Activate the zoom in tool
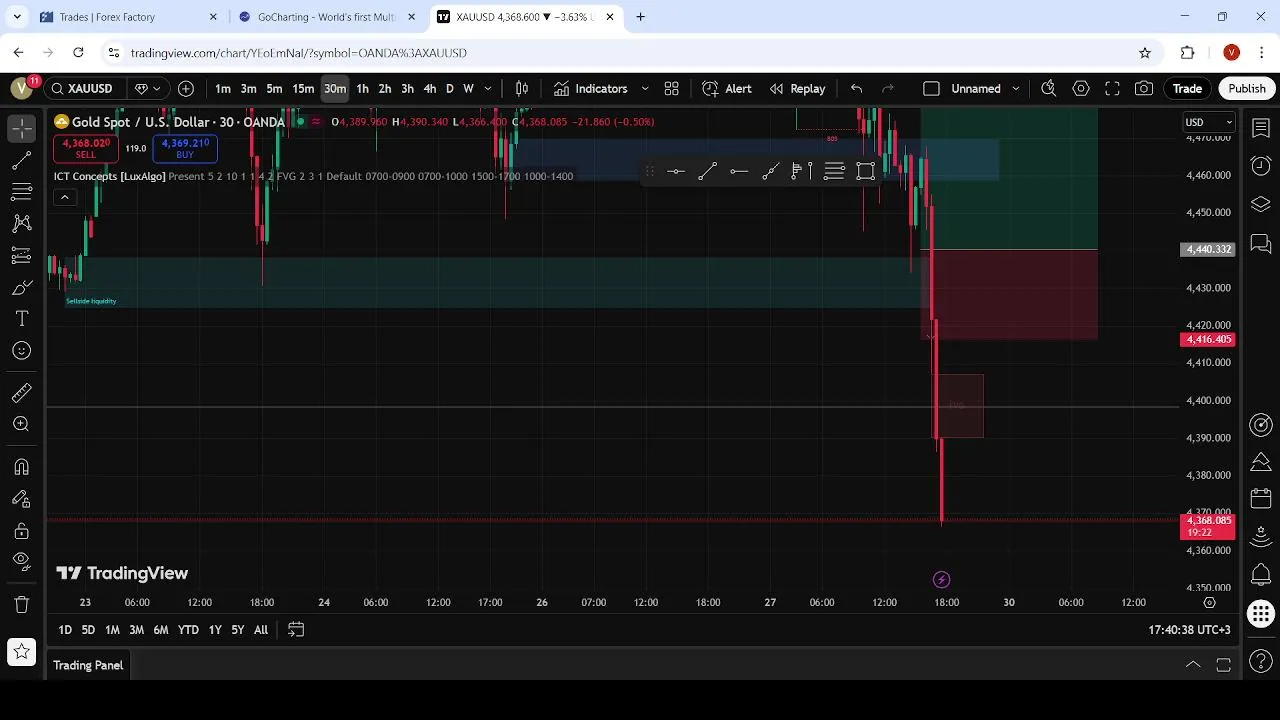1280x720 pixels. point(21,425)
